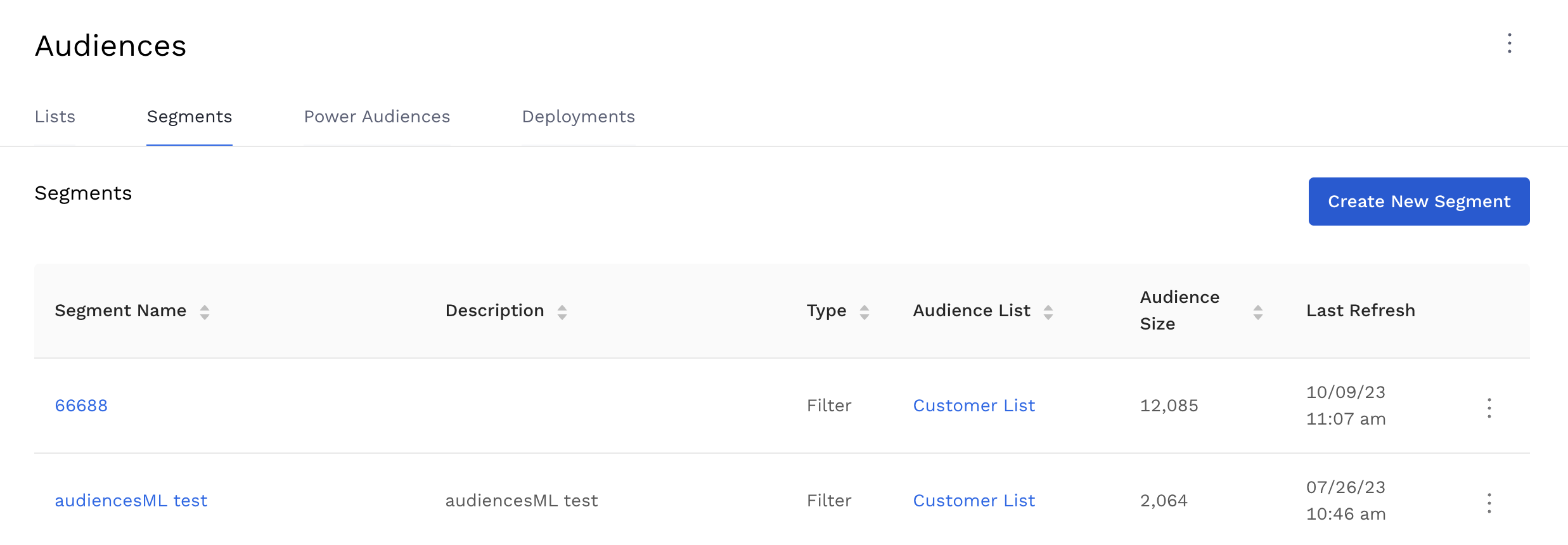Sort the table by Segment Name

[204, 312]
